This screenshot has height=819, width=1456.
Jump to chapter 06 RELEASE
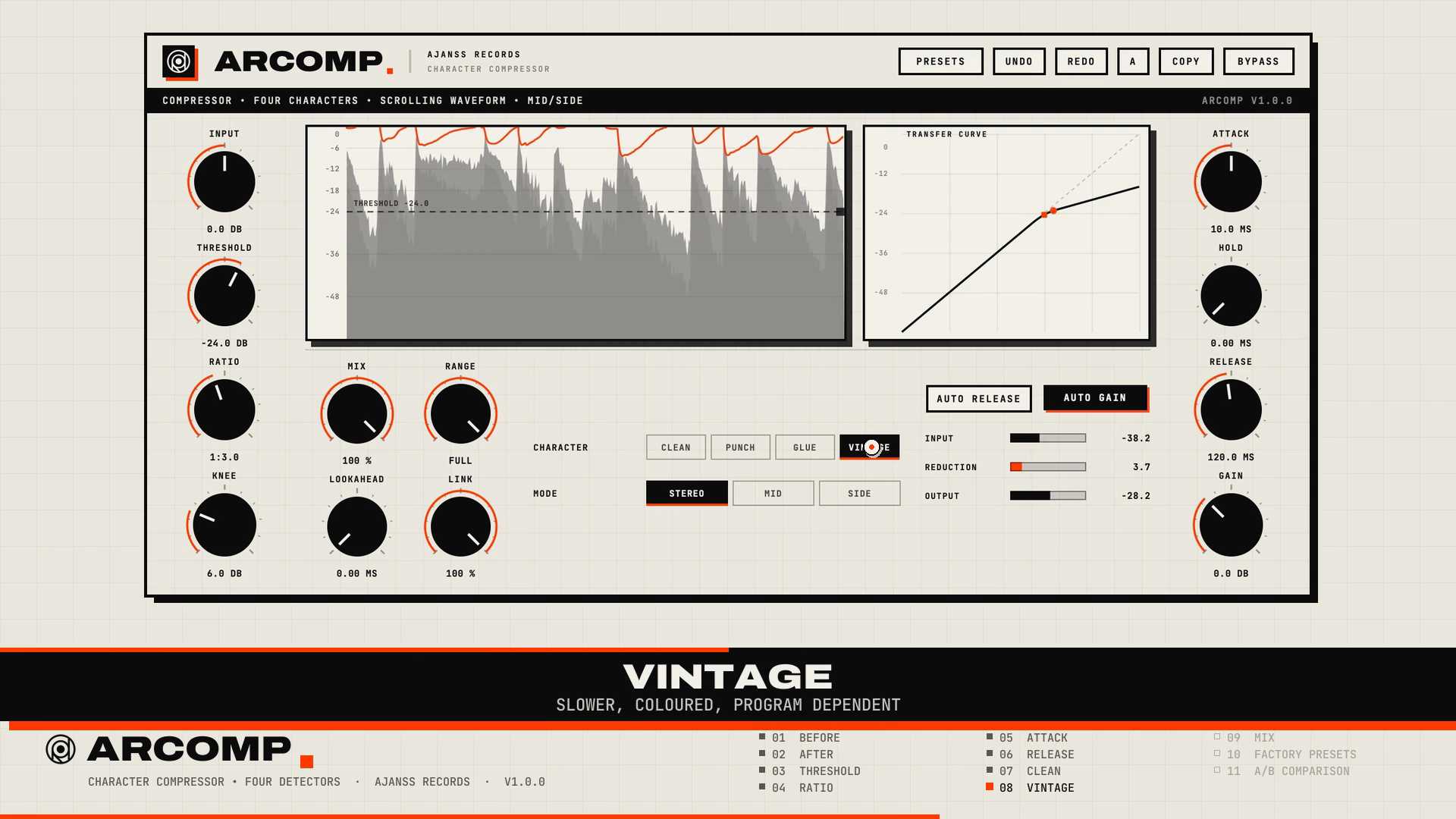tap(1030, 755)
